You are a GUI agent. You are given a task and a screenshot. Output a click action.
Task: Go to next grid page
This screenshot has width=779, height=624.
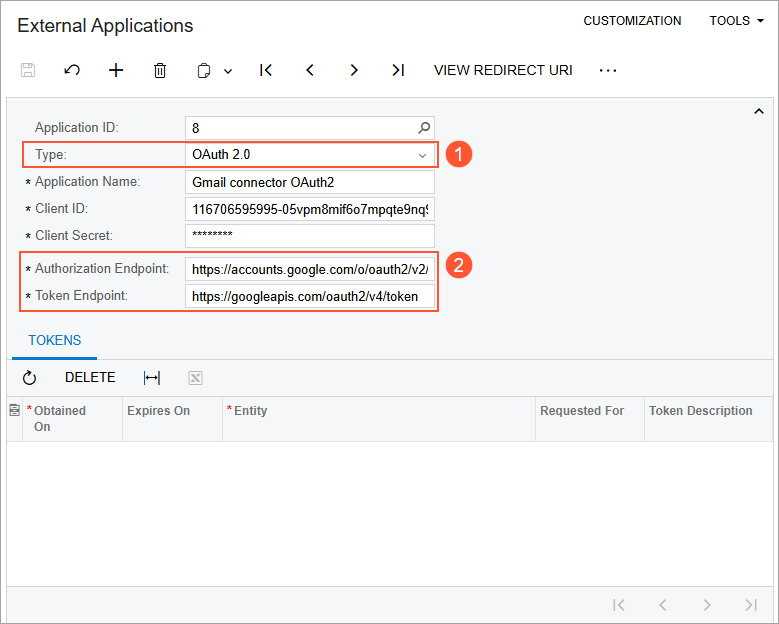tap(706, 605)
